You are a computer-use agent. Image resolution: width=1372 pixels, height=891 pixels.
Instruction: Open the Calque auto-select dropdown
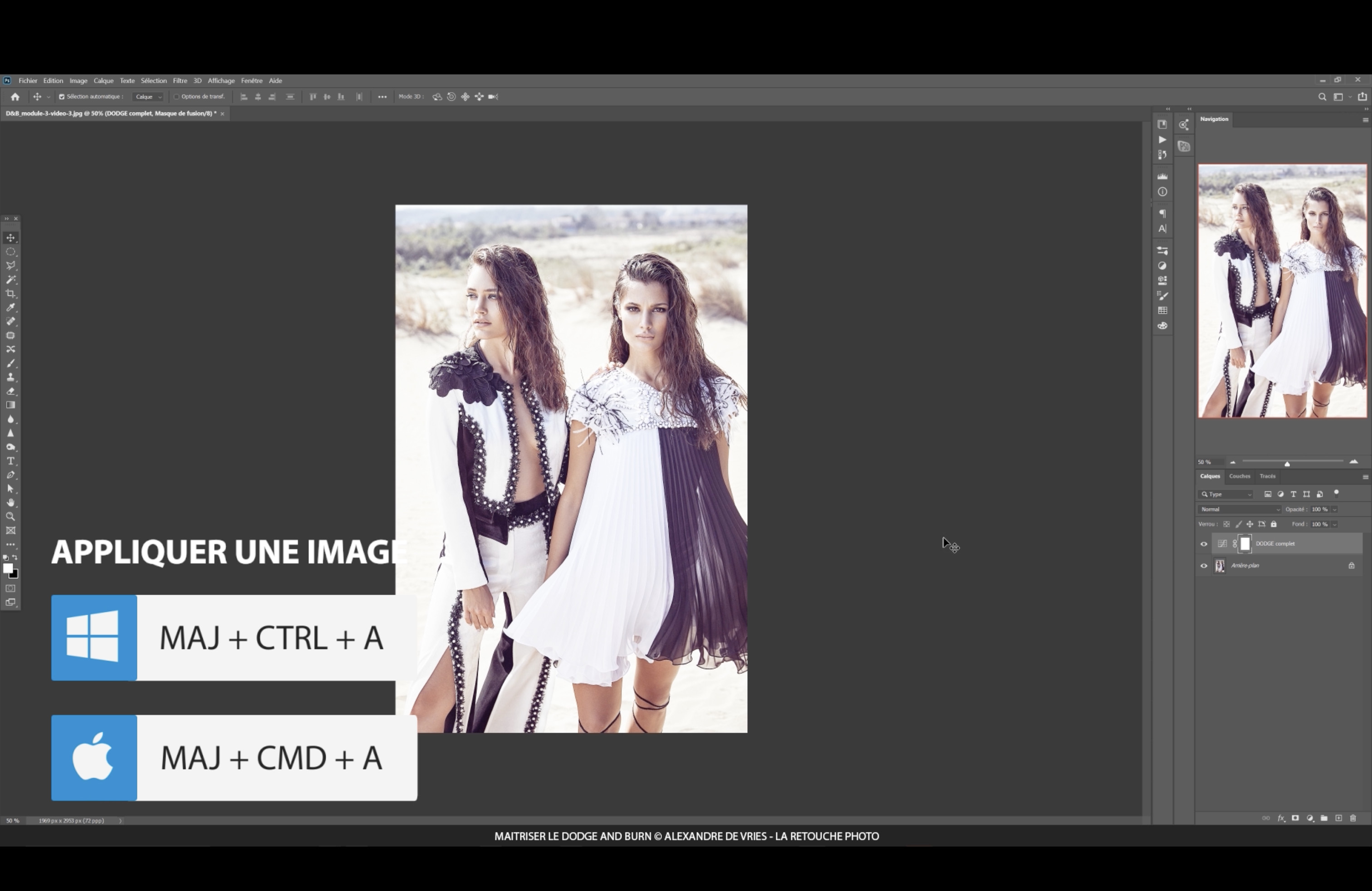[148, 97]
